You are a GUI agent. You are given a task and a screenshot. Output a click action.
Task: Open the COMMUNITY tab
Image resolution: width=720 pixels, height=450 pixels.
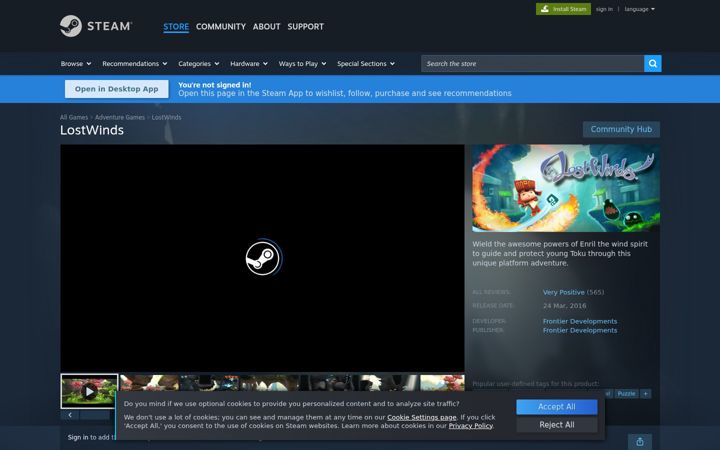pos(221,27)
